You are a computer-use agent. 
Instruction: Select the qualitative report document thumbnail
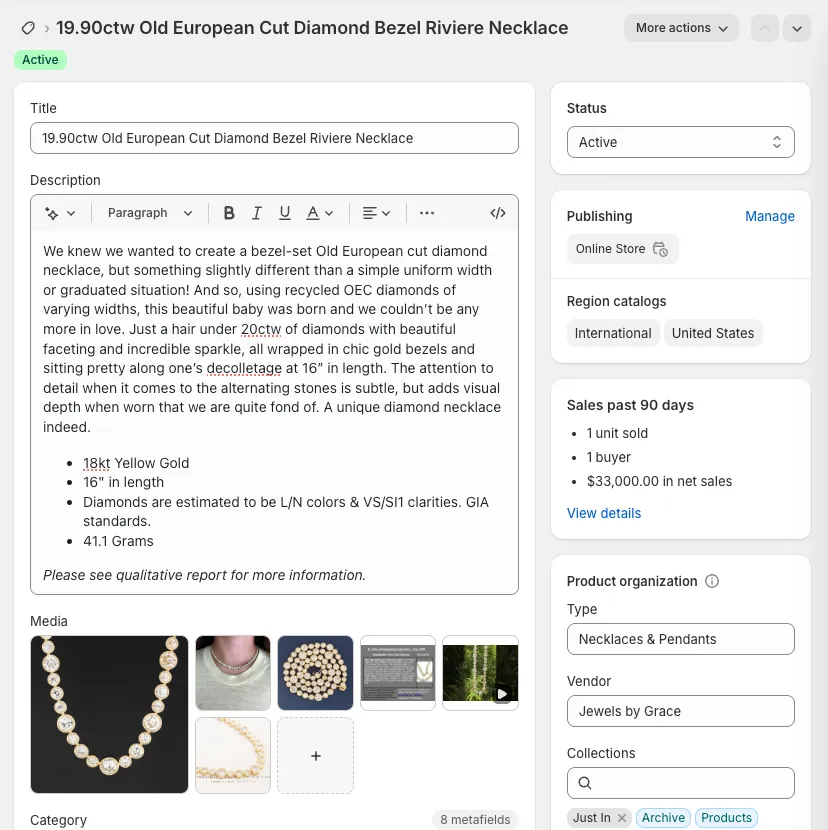point(398,673)
